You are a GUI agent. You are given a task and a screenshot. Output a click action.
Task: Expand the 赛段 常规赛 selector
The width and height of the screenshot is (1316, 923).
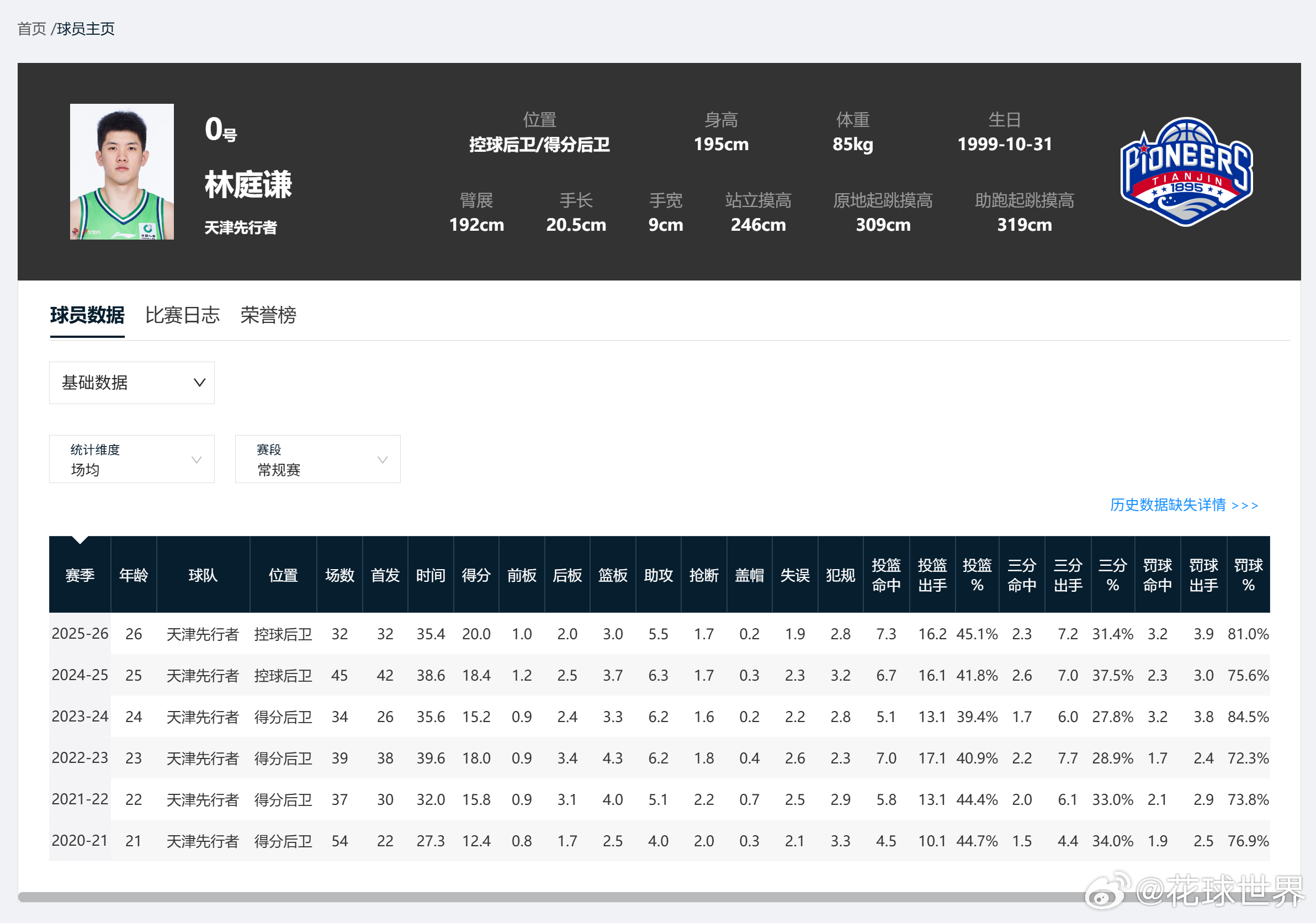(317, 459)
